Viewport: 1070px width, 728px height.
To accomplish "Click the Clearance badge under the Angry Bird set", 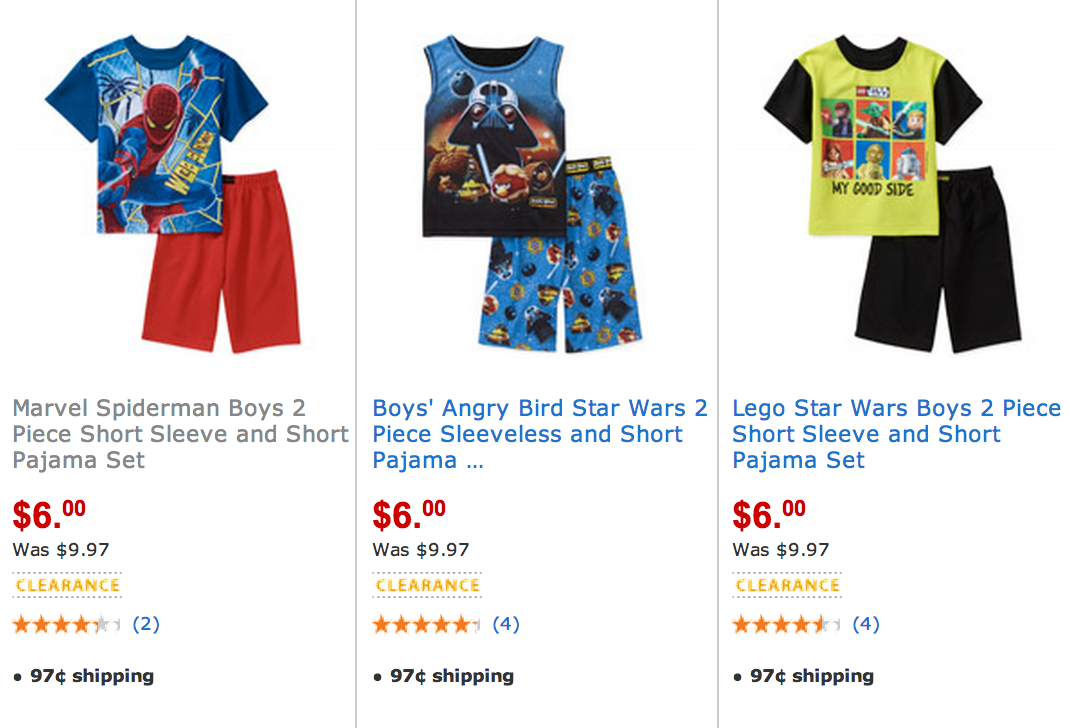I will (427, 585).
